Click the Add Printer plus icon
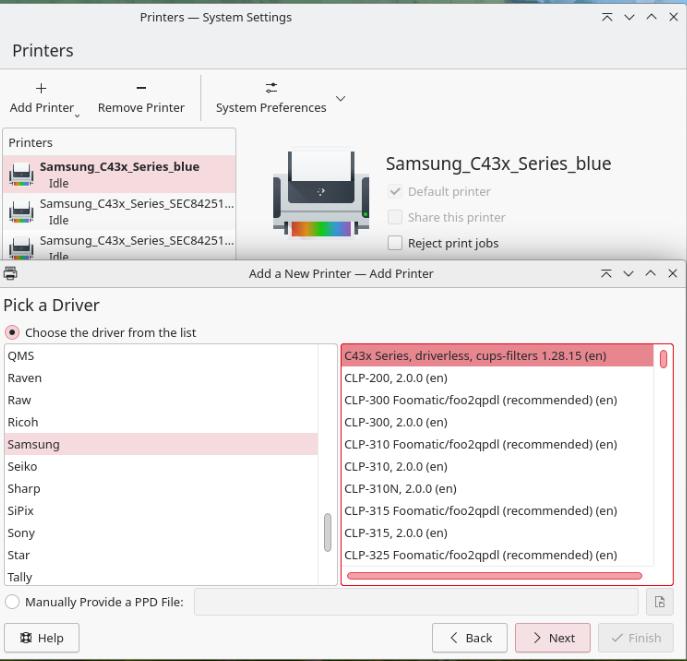This screenshot has width=687, height=661. point(41,88)
